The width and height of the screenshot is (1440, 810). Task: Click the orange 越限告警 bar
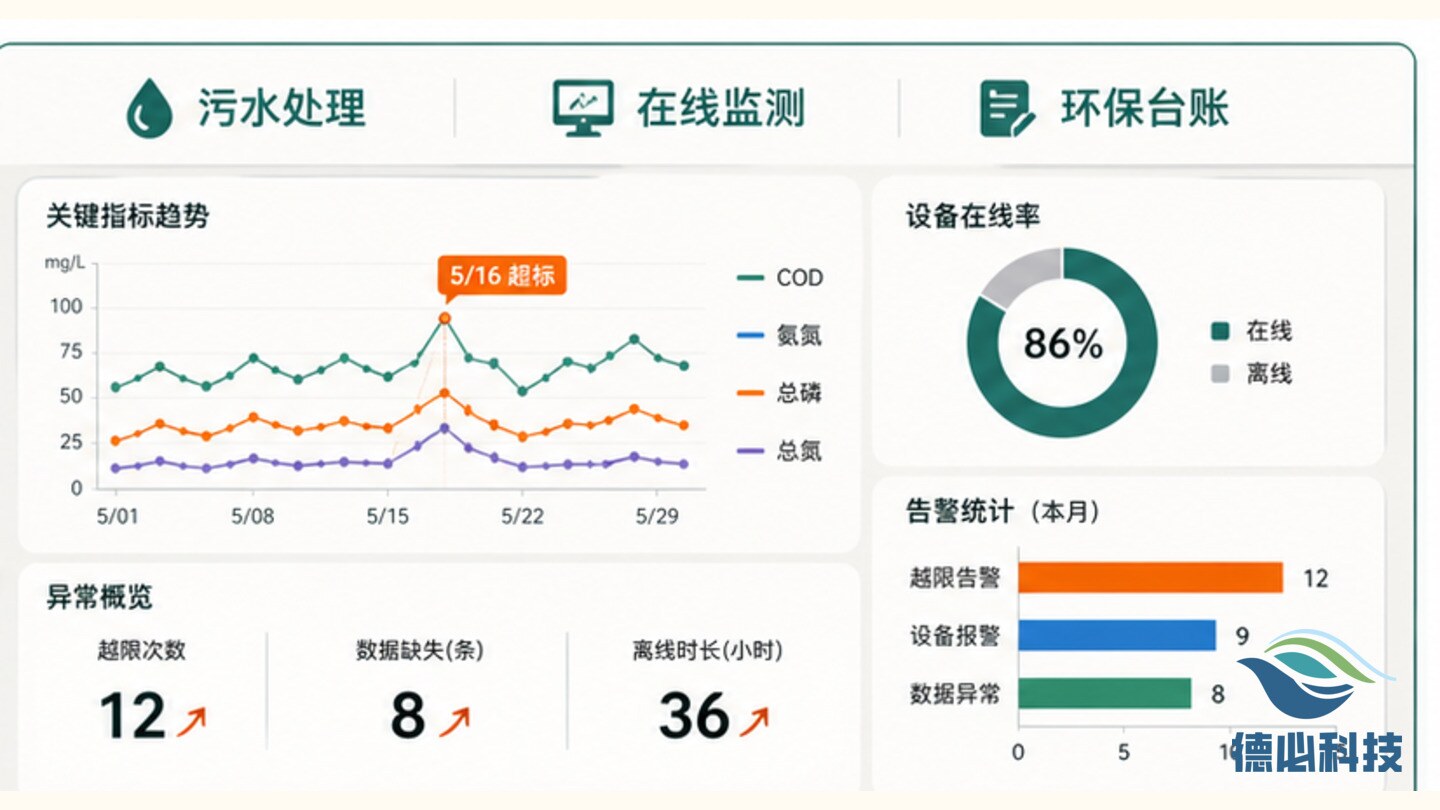click(1151, 578)
